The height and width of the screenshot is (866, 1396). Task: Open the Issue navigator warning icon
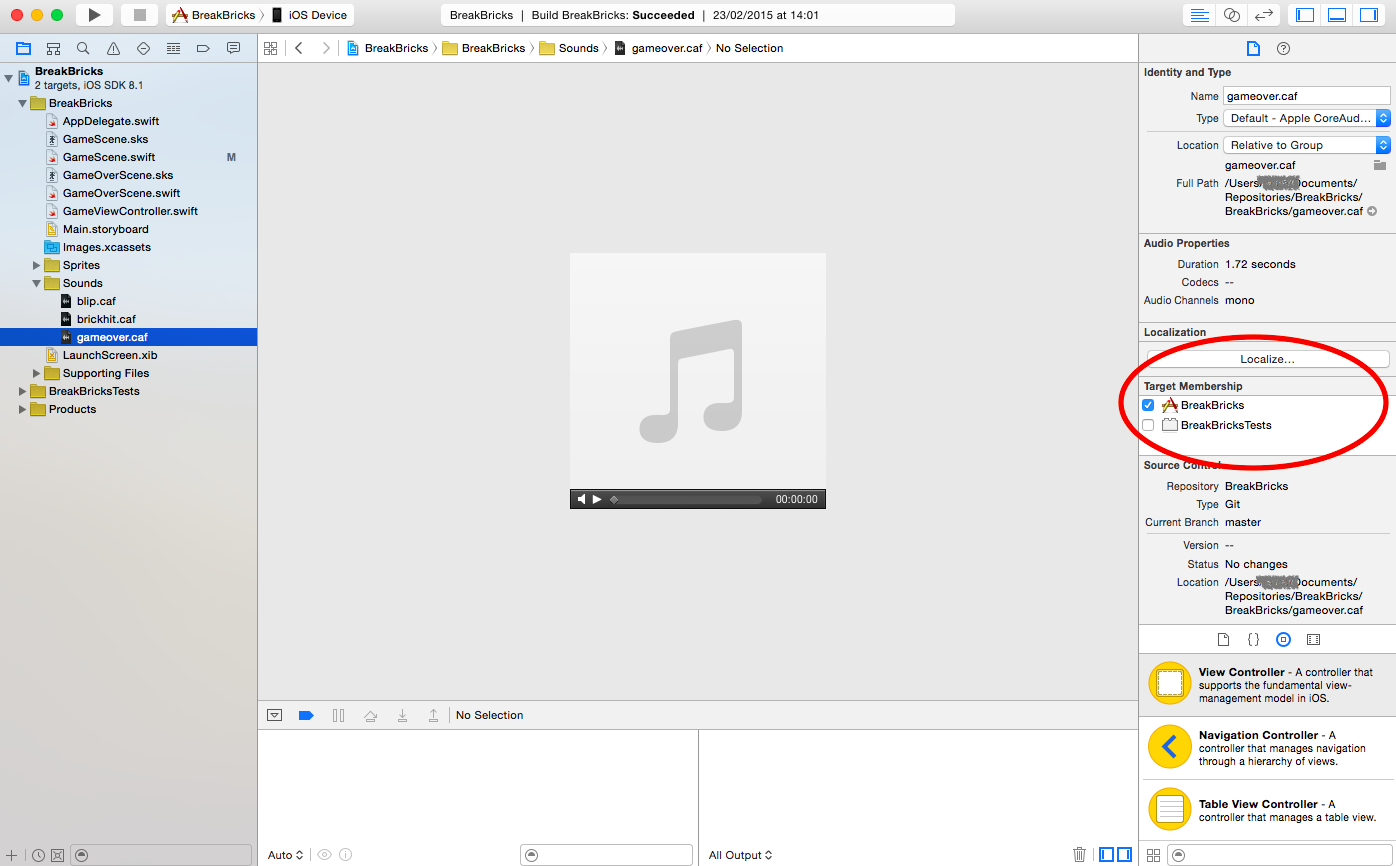(113, 48)
